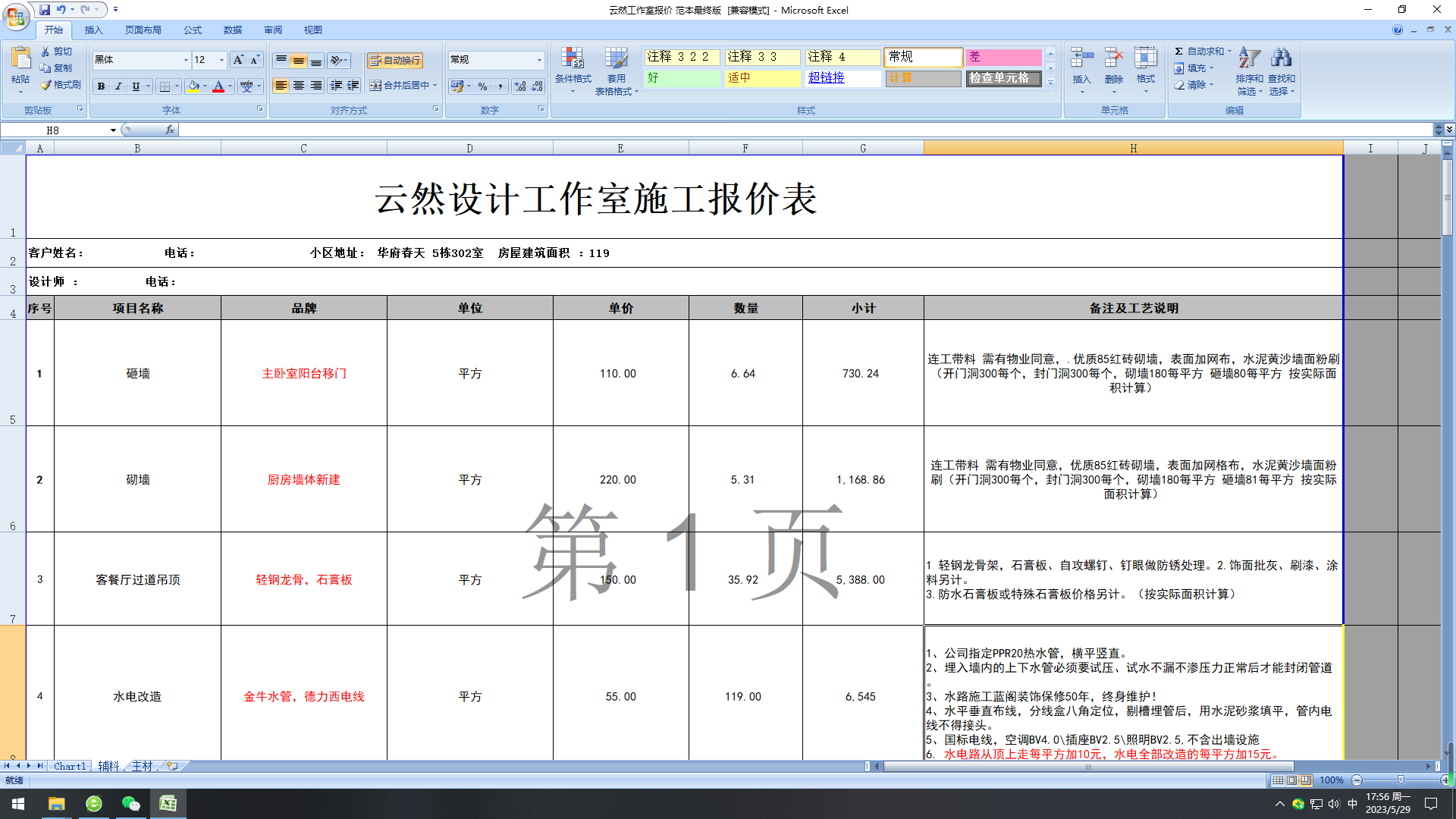Toggle the left align button
This screenshot has height=819, width=1456.
[281, 86]
